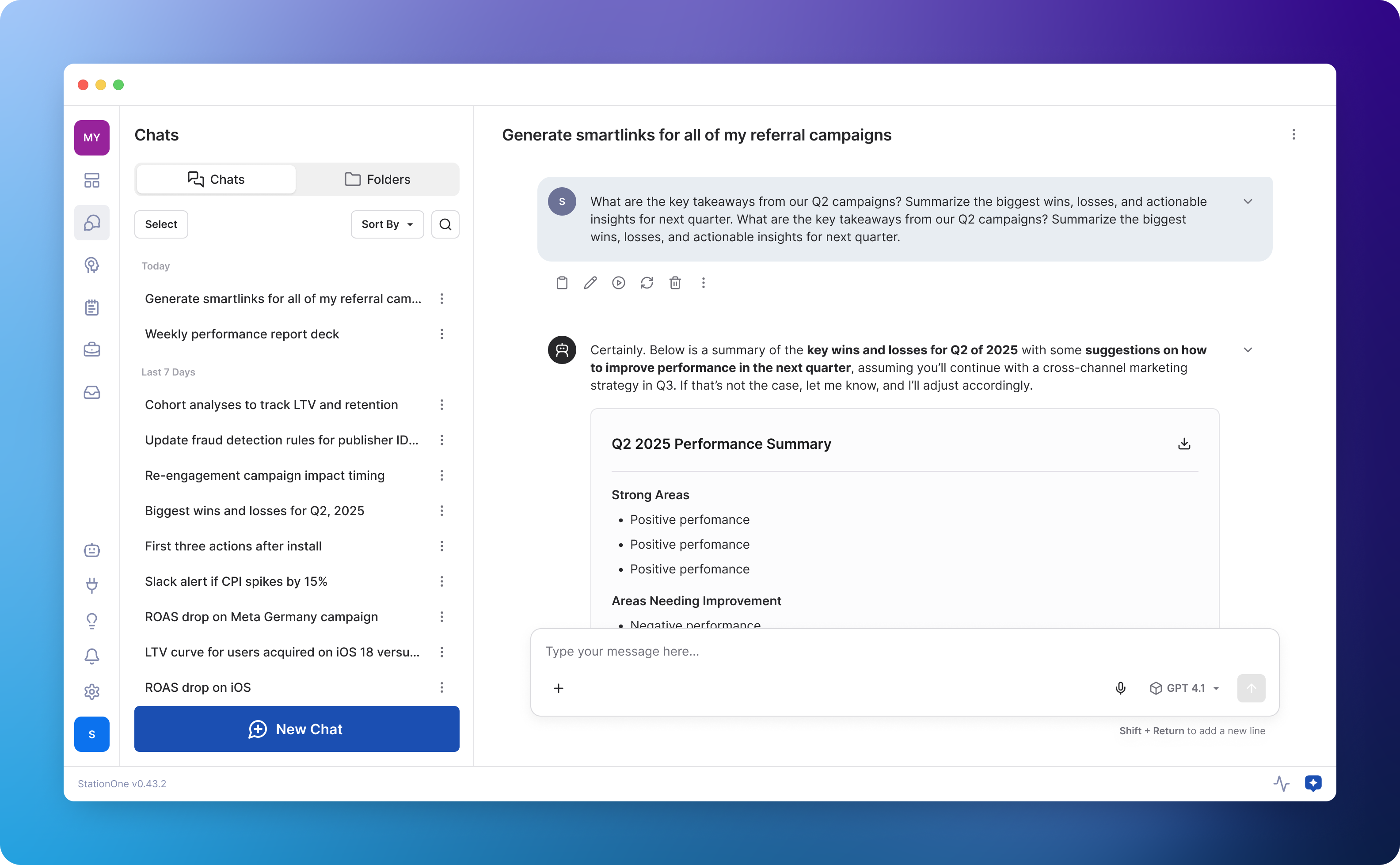
Task: Add attachment with the plus icon
Action: pyautogui.click(x=559, y=688)
